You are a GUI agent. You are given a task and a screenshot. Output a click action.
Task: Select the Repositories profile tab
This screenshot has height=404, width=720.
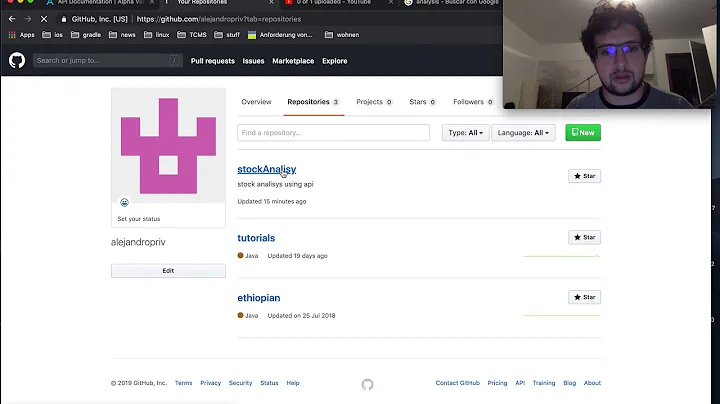click(314, 102)
